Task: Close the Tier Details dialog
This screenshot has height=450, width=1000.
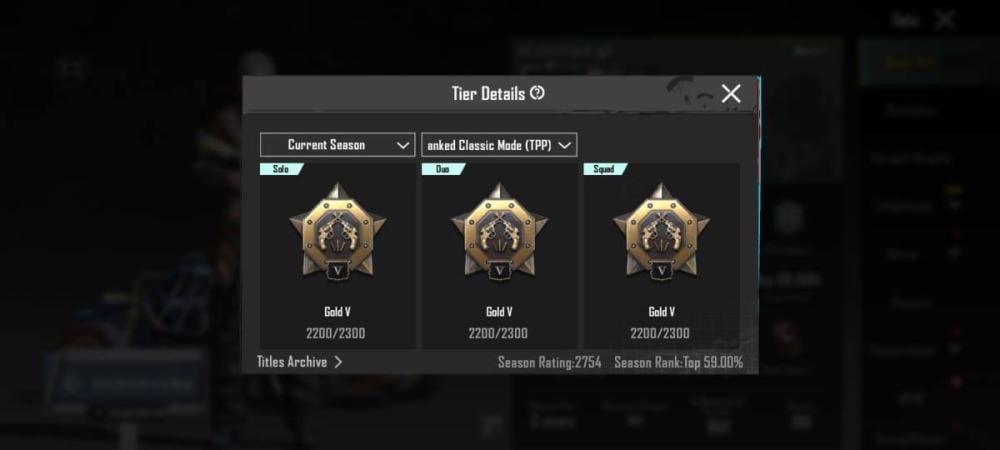Action: (x=731, y=94)
